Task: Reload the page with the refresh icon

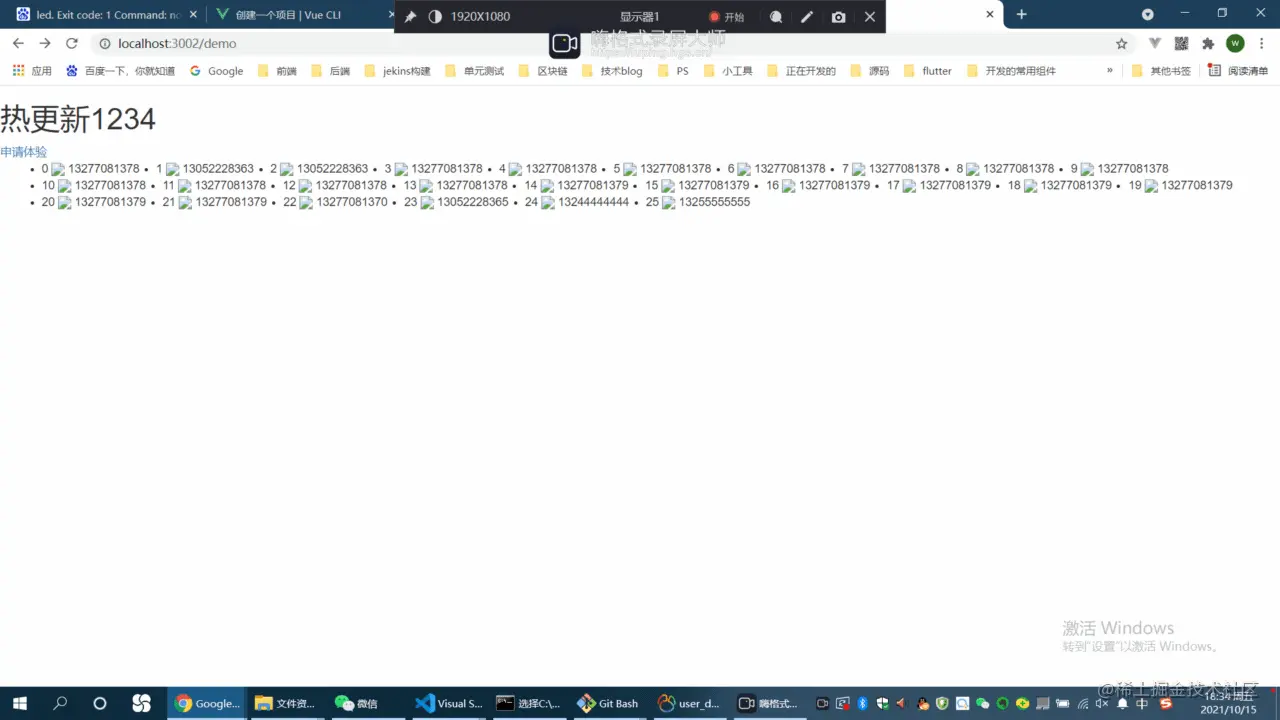Action: tap(71, 43)
